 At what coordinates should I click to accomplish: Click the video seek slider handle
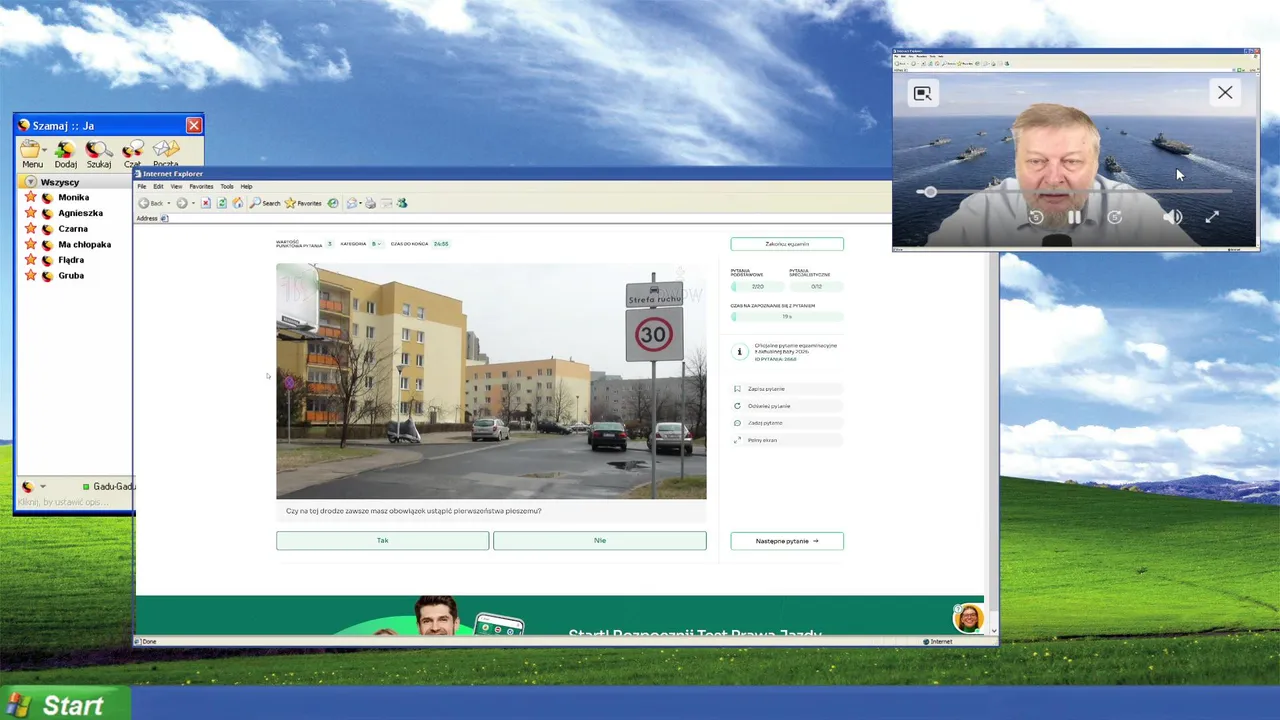coord(930,191)
